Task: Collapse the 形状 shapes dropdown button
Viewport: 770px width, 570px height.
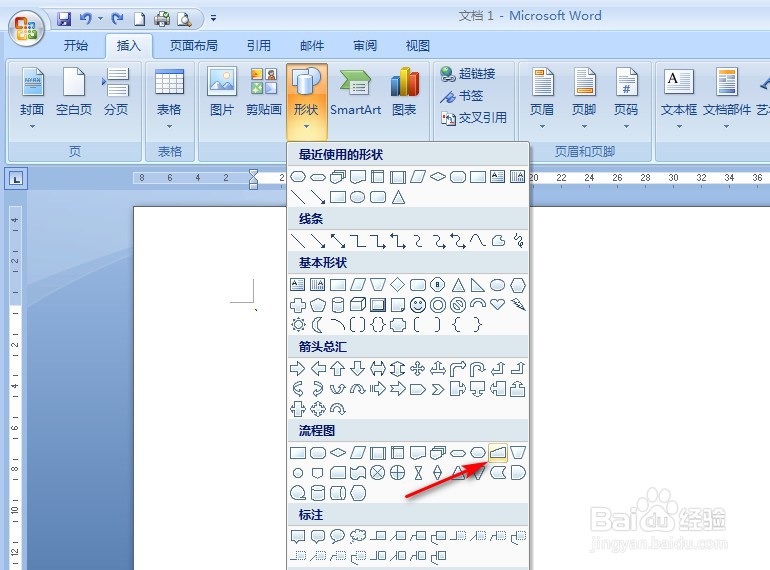Action: (306, 101)
